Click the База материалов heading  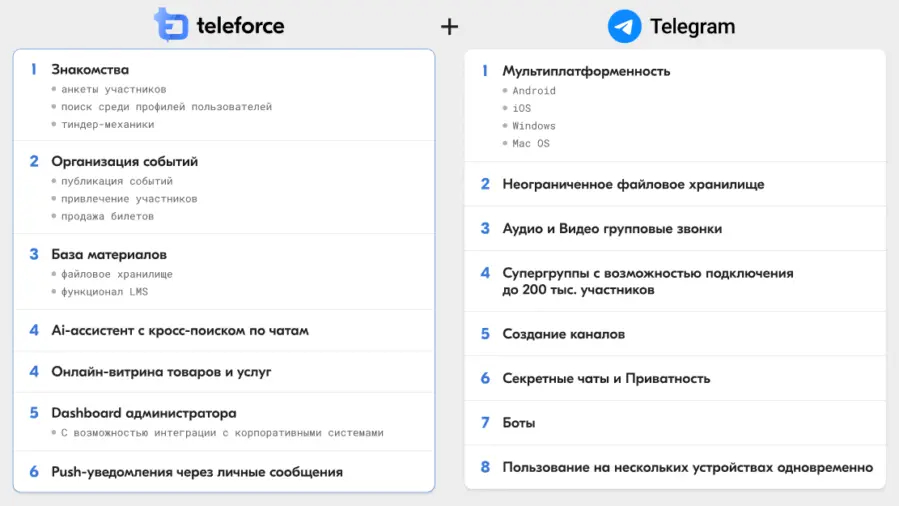[109, 254]
